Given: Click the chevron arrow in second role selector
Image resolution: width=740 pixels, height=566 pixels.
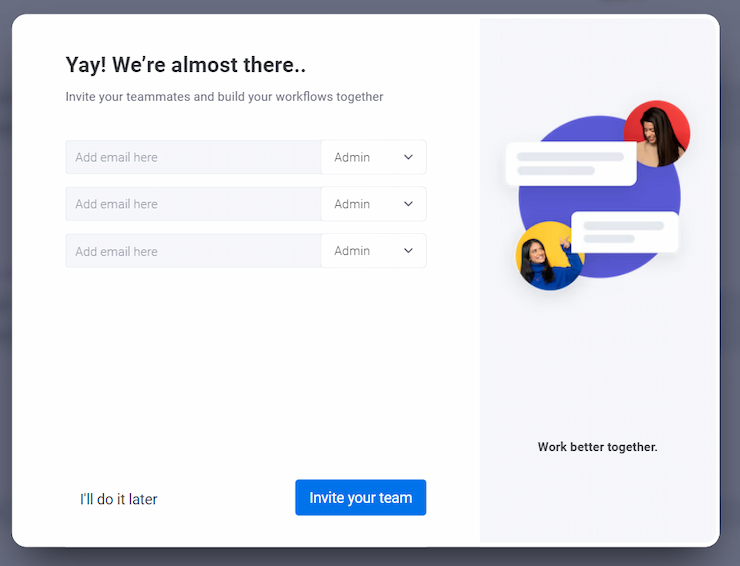Looking at the screenshot, I should 408,204.
